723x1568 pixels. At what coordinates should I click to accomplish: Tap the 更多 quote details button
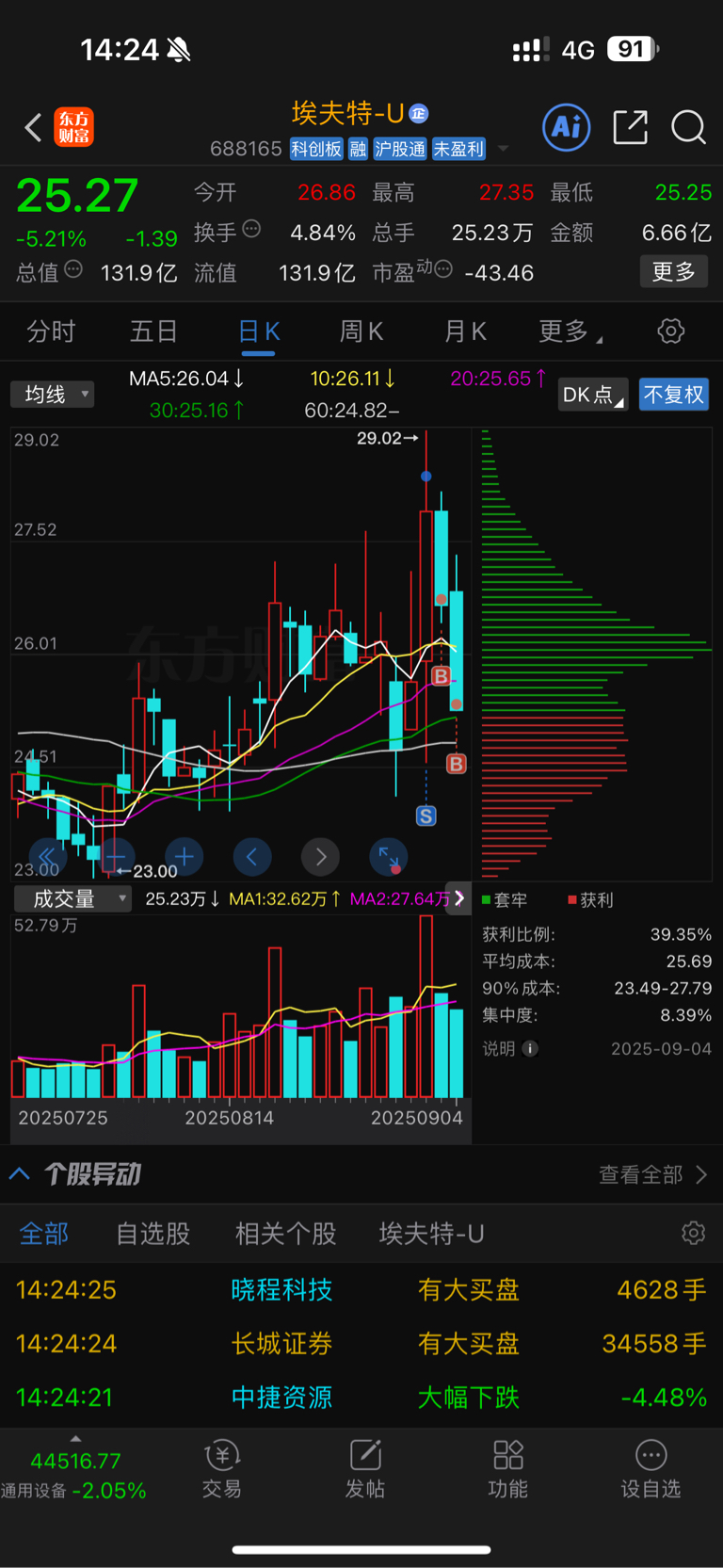click(674, 272)
